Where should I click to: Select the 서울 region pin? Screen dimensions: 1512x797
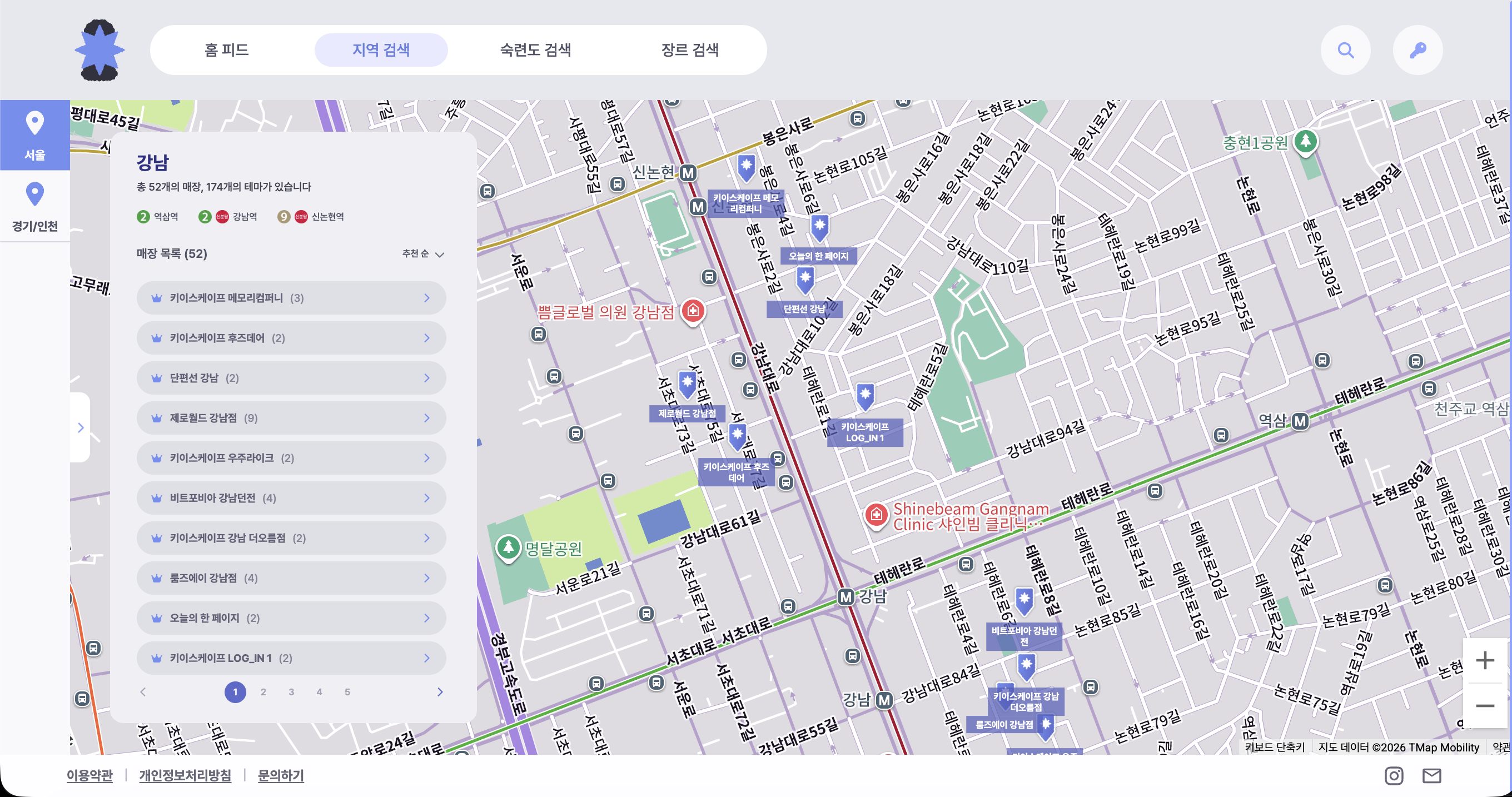click(34, 135)
